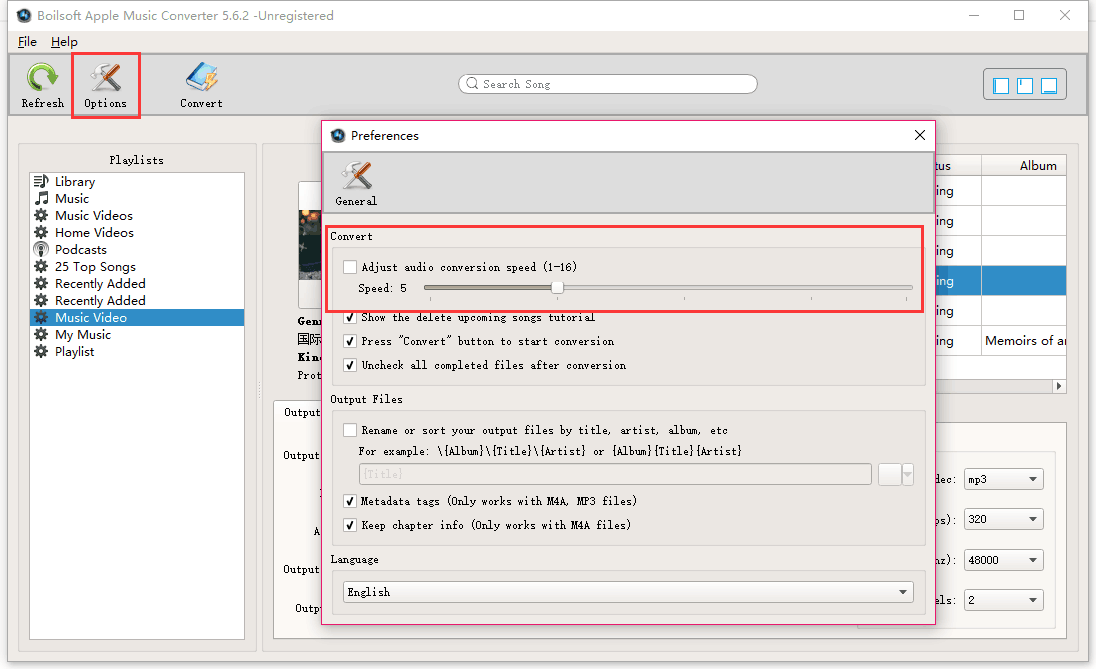
Task: Select the Playlist entry
Action: click(x=137, y=352)
